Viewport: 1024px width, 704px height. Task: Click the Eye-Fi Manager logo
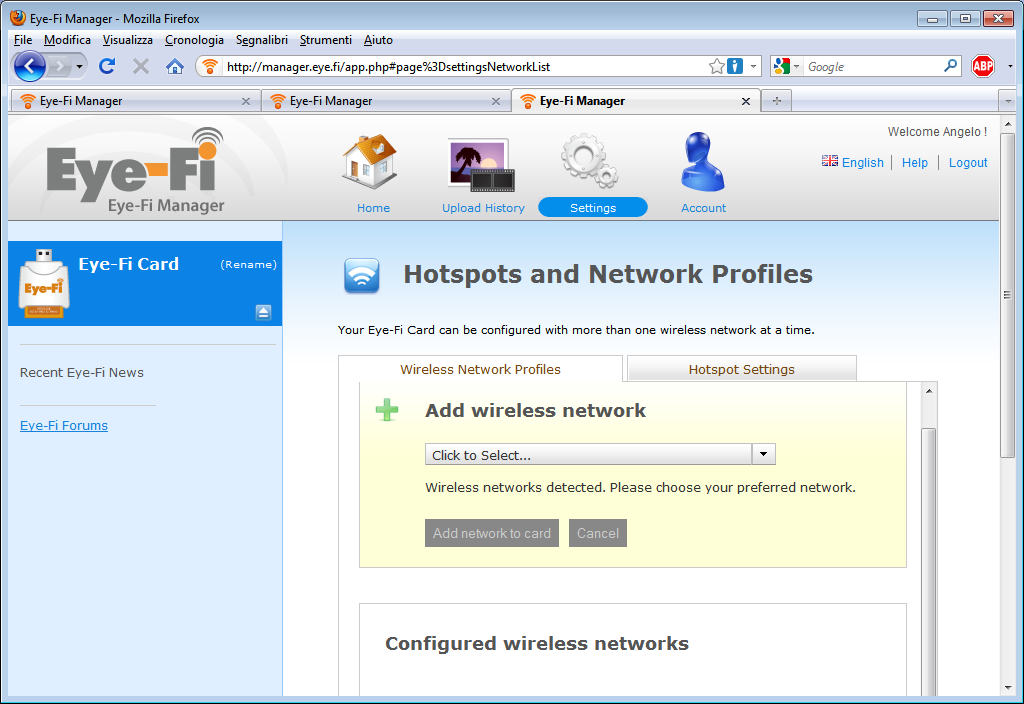135,171
